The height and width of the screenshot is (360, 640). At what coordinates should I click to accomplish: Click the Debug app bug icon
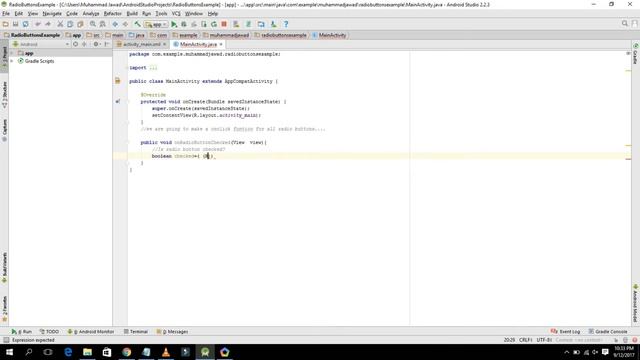tap(184, 24)
